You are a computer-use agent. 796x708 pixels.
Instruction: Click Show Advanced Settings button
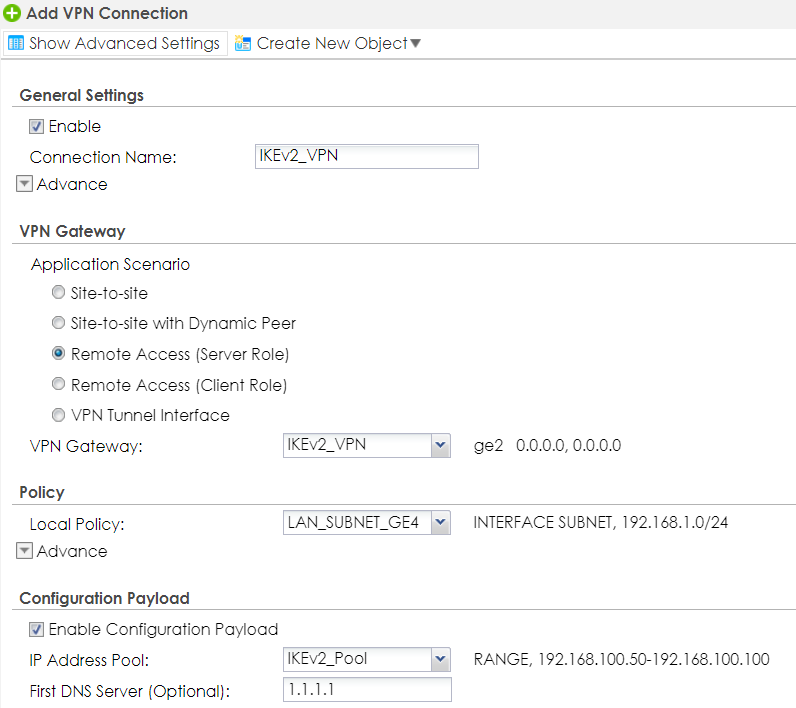pyautogui.click(x=123, y=44)
